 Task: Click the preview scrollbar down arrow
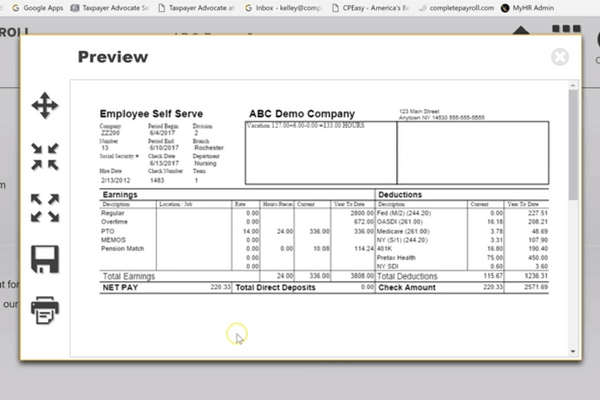(x=573, y=351)
